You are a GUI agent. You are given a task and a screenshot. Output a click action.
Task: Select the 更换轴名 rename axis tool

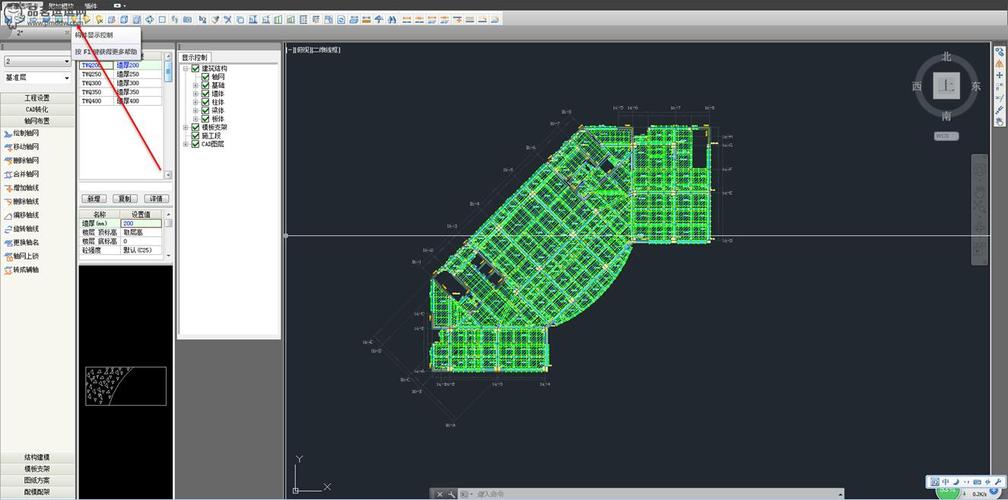(22, 242)
